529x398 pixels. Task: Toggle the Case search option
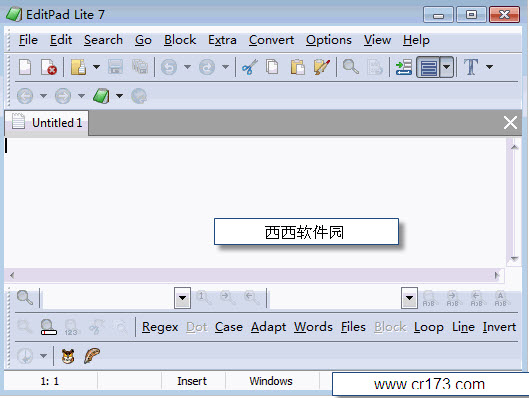tap(229, 327)
